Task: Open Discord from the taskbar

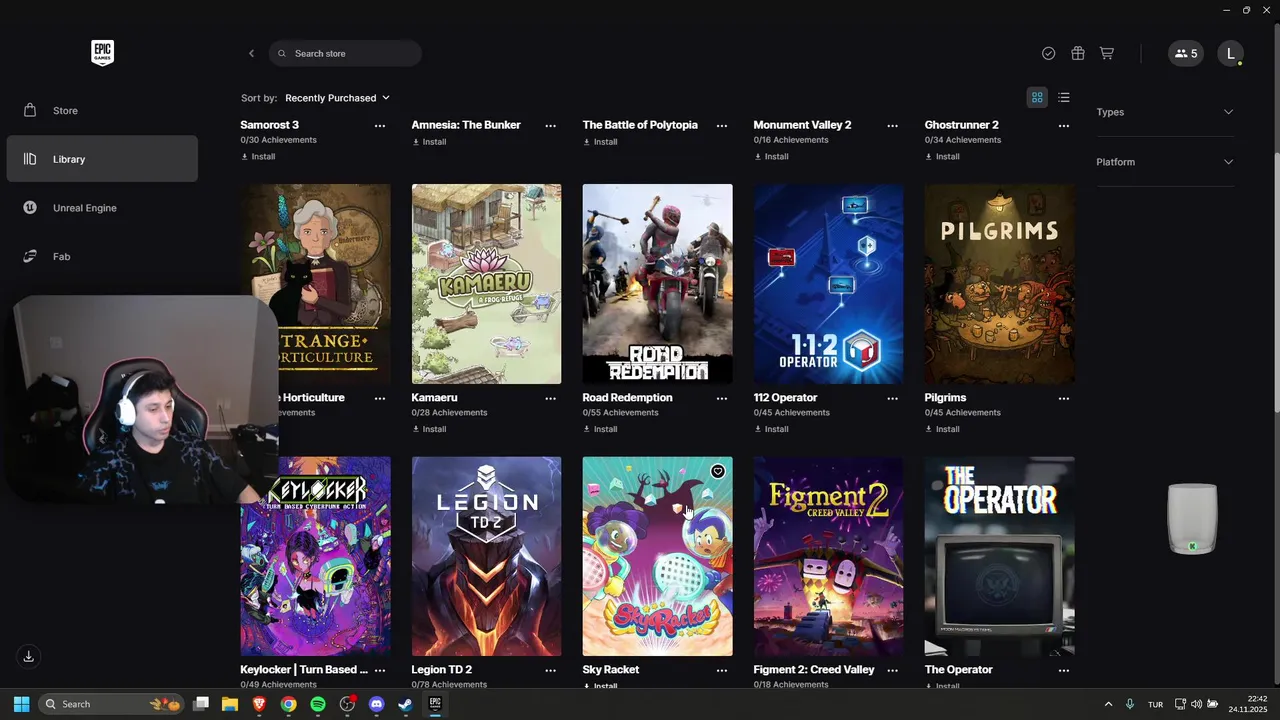Action: 376,704
